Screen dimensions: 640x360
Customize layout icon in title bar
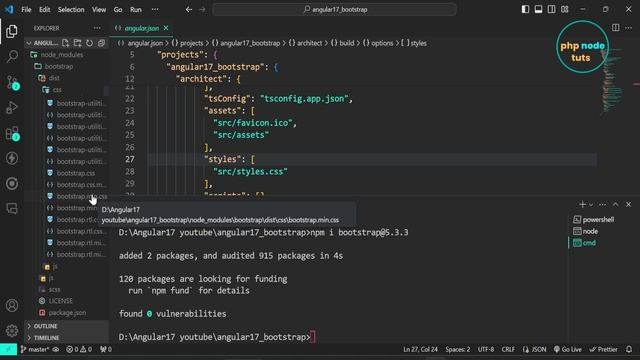(564, 9)
